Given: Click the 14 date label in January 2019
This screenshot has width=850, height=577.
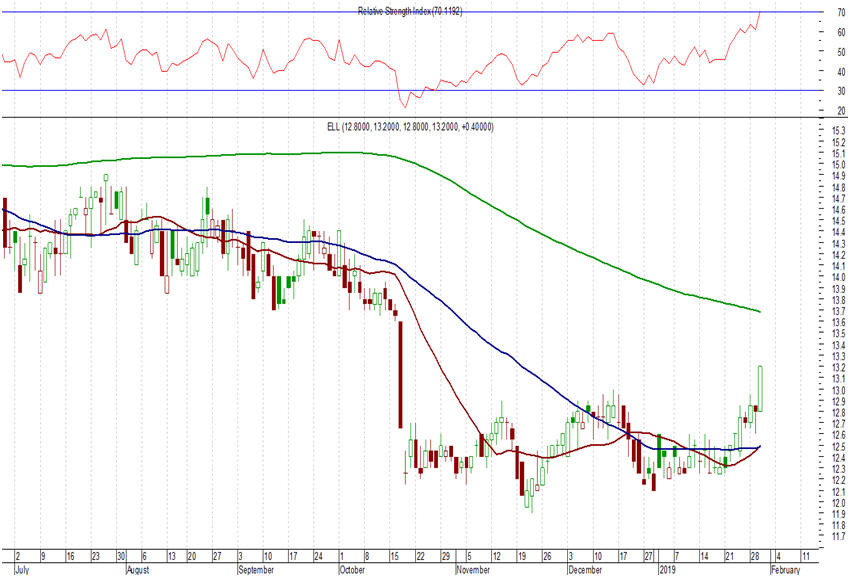Looking at the screenshot, I should coord(704,556).
